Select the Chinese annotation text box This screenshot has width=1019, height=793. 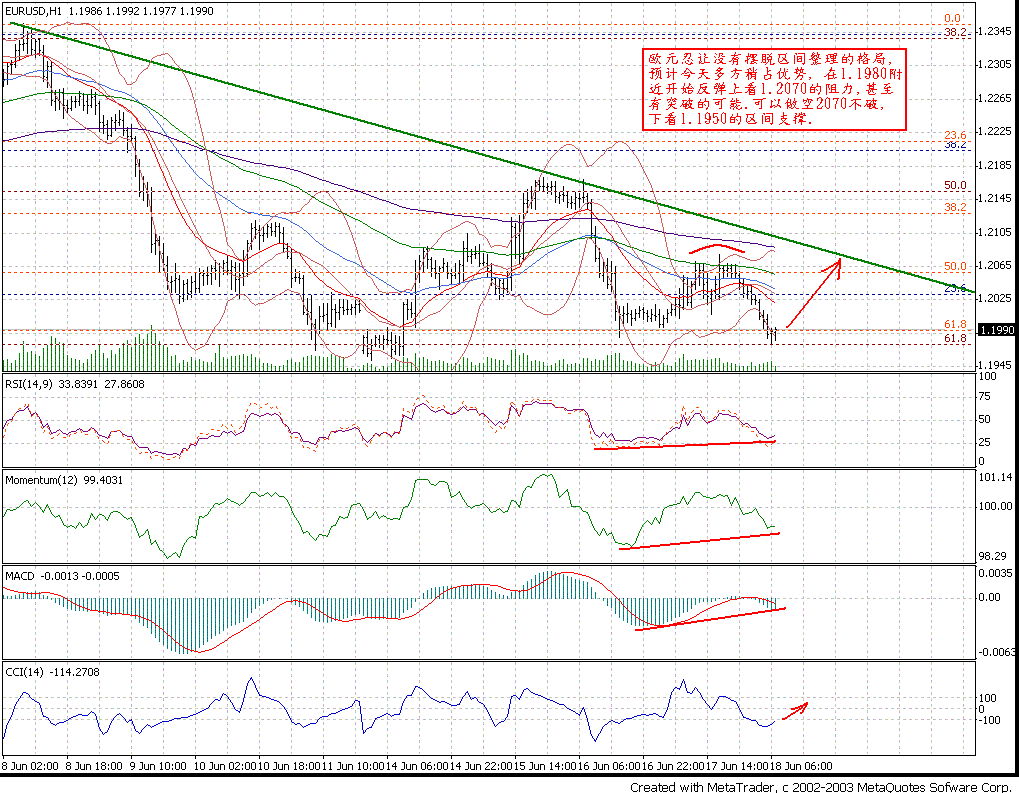[773, 89]
